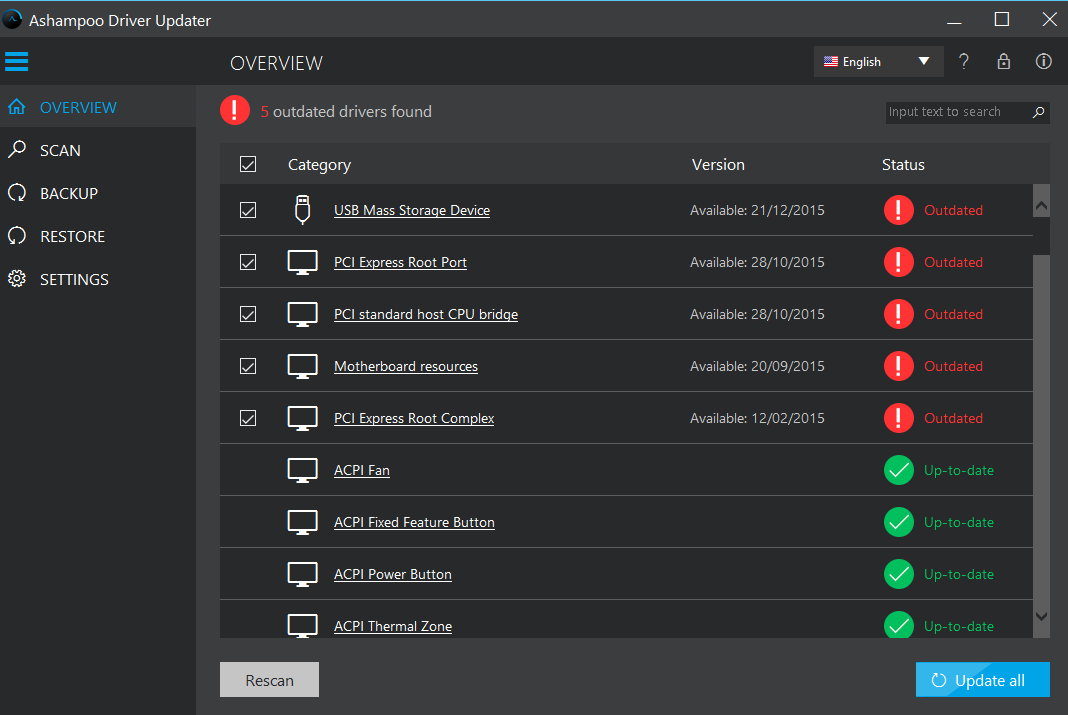
Task: Click the scrollbar down arrow
Action: coord(1041,616)
